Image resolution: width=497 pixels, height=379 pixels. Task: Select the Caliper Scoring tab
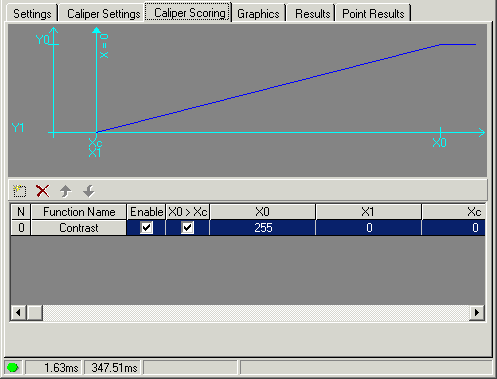tap(189, 13)
